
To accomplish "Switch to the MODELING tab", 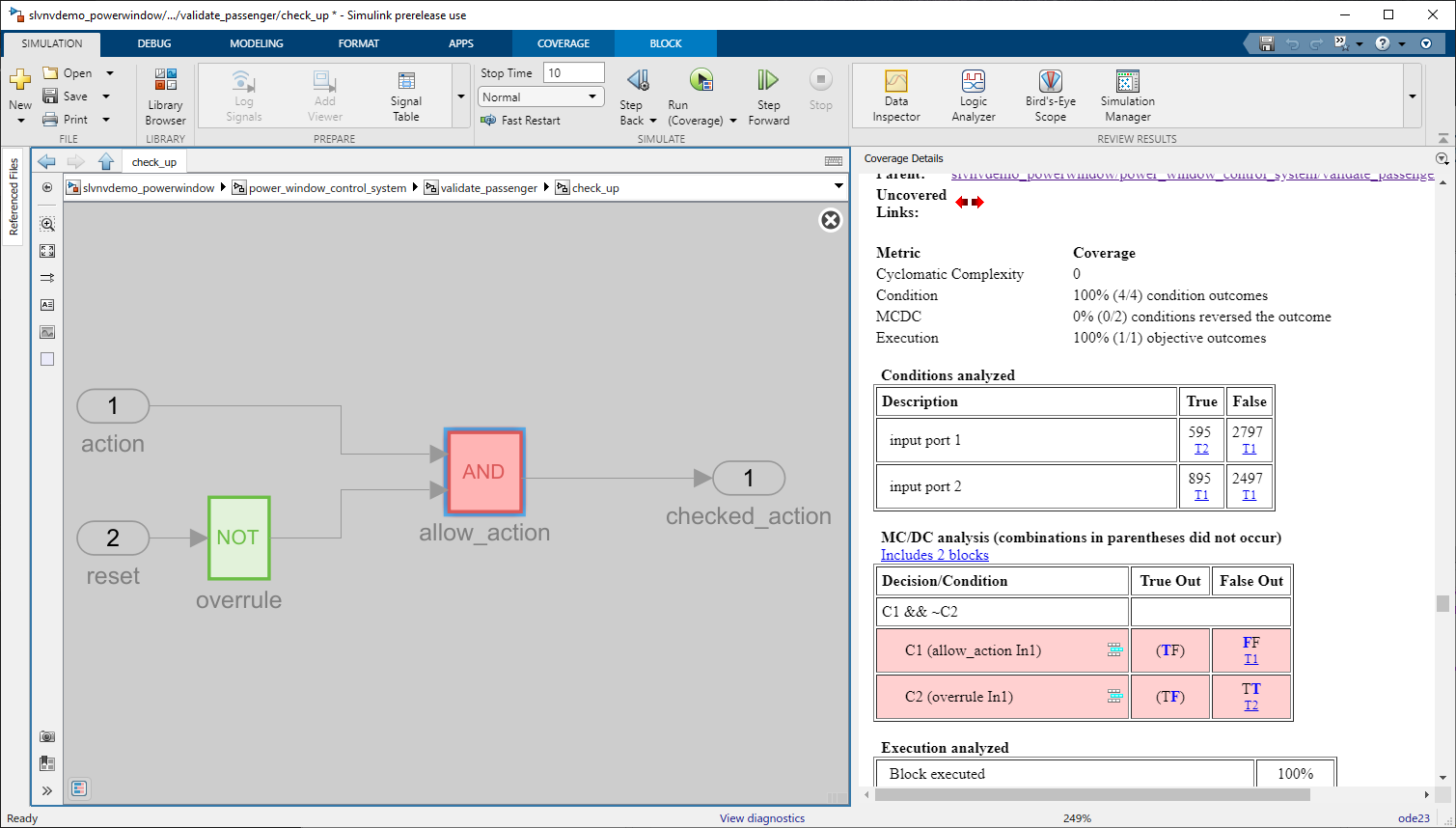I will [x=257, y=43].
